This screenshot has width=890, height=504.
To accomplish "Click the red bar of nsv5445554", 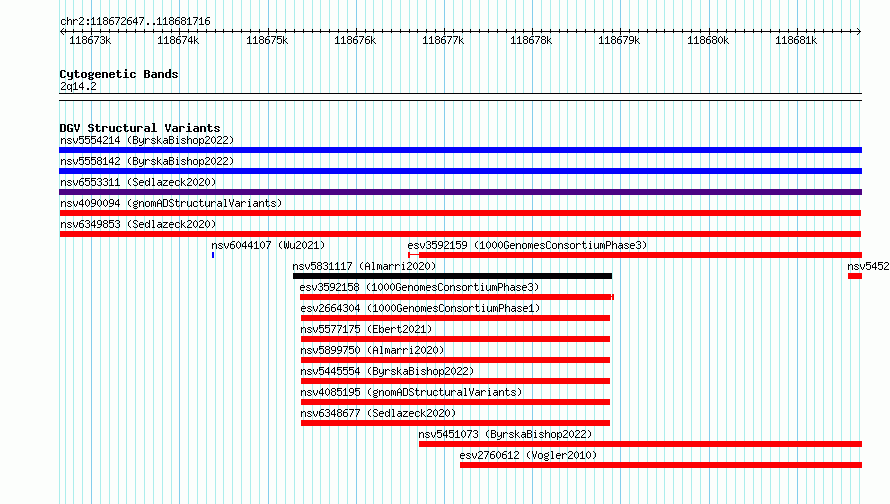I will (x=455, y=381).
